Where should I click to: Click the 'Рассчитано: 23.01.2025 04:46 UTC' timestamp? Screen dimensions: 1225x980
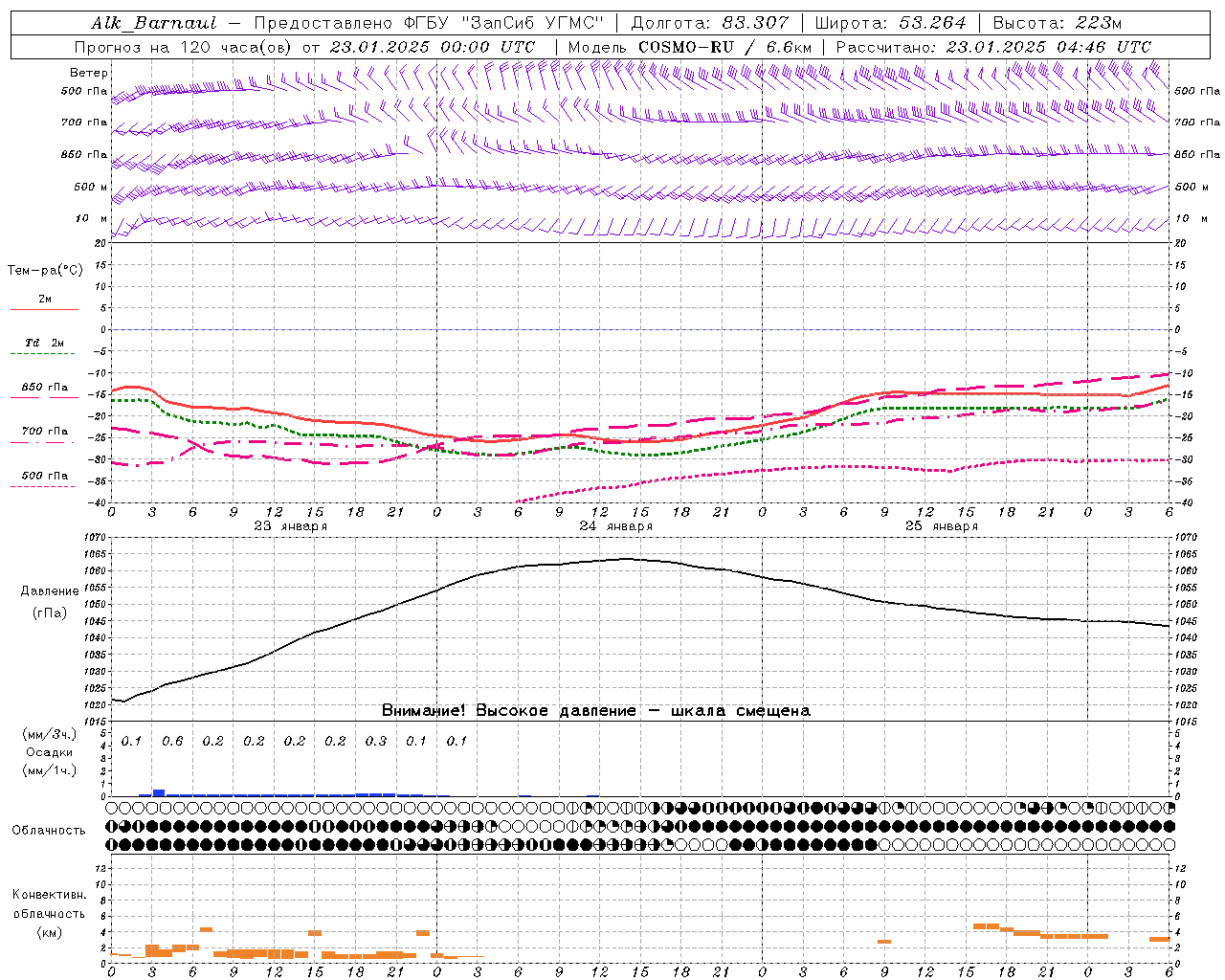(993, 47)
